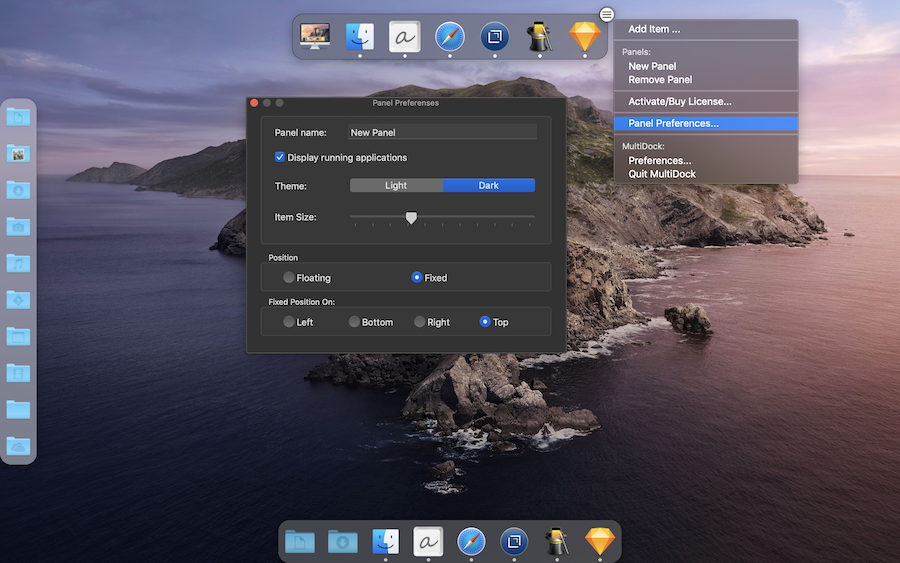The image size is (900, 563).
Task: Set fixed position to Left
Action: coord(289,322)
